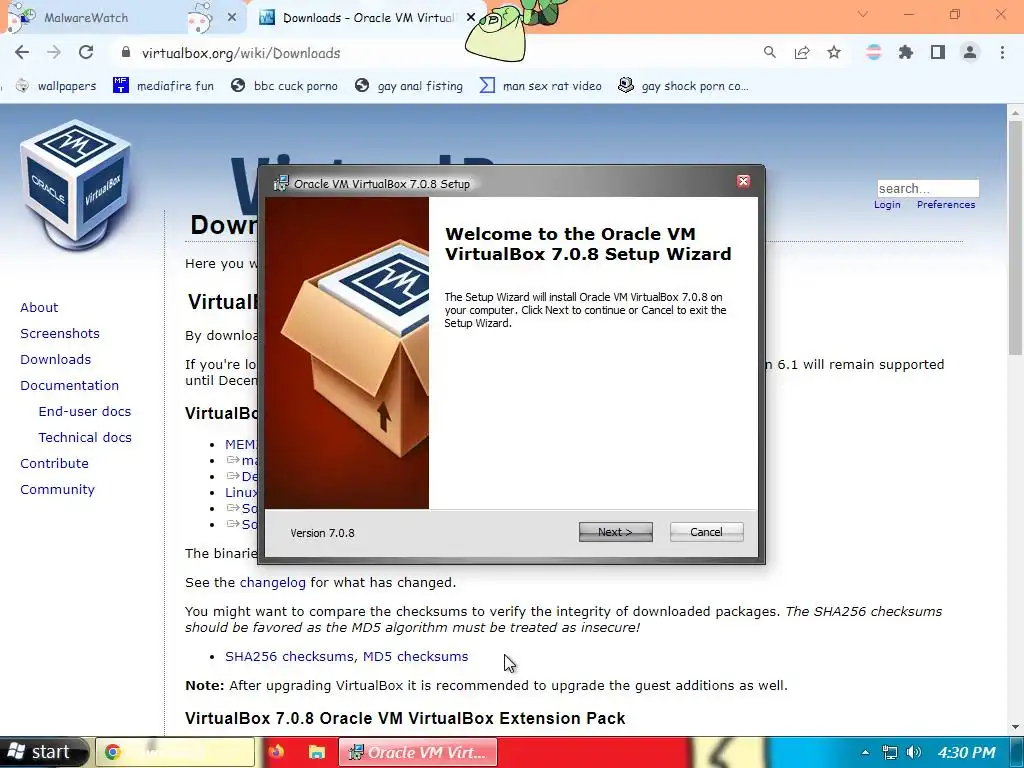Open the Screenshots sidebar link
The height and width of the screenshot is (768, 1024).
pos(60,334)
